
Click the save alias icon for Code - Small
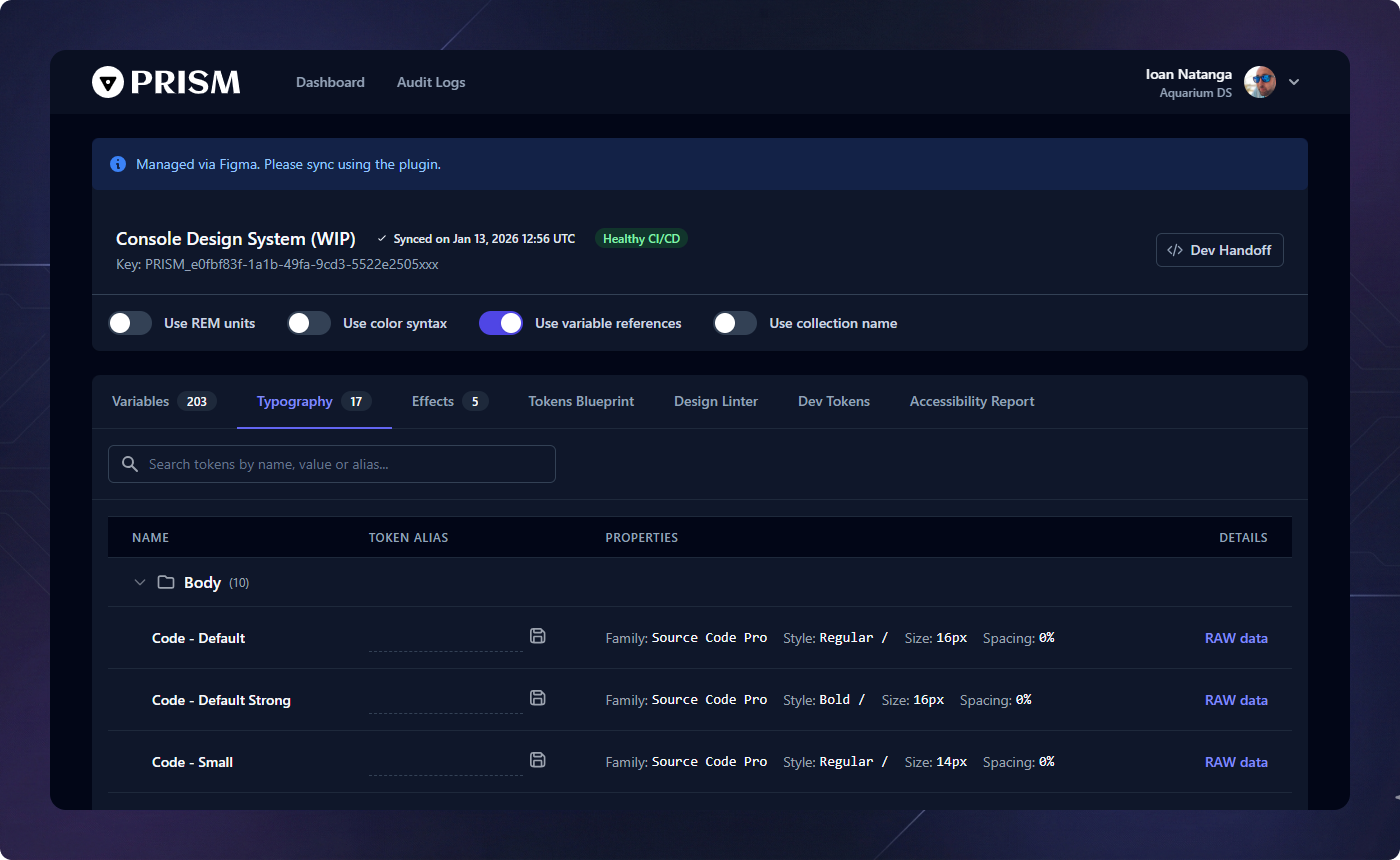tap(538, 760)
